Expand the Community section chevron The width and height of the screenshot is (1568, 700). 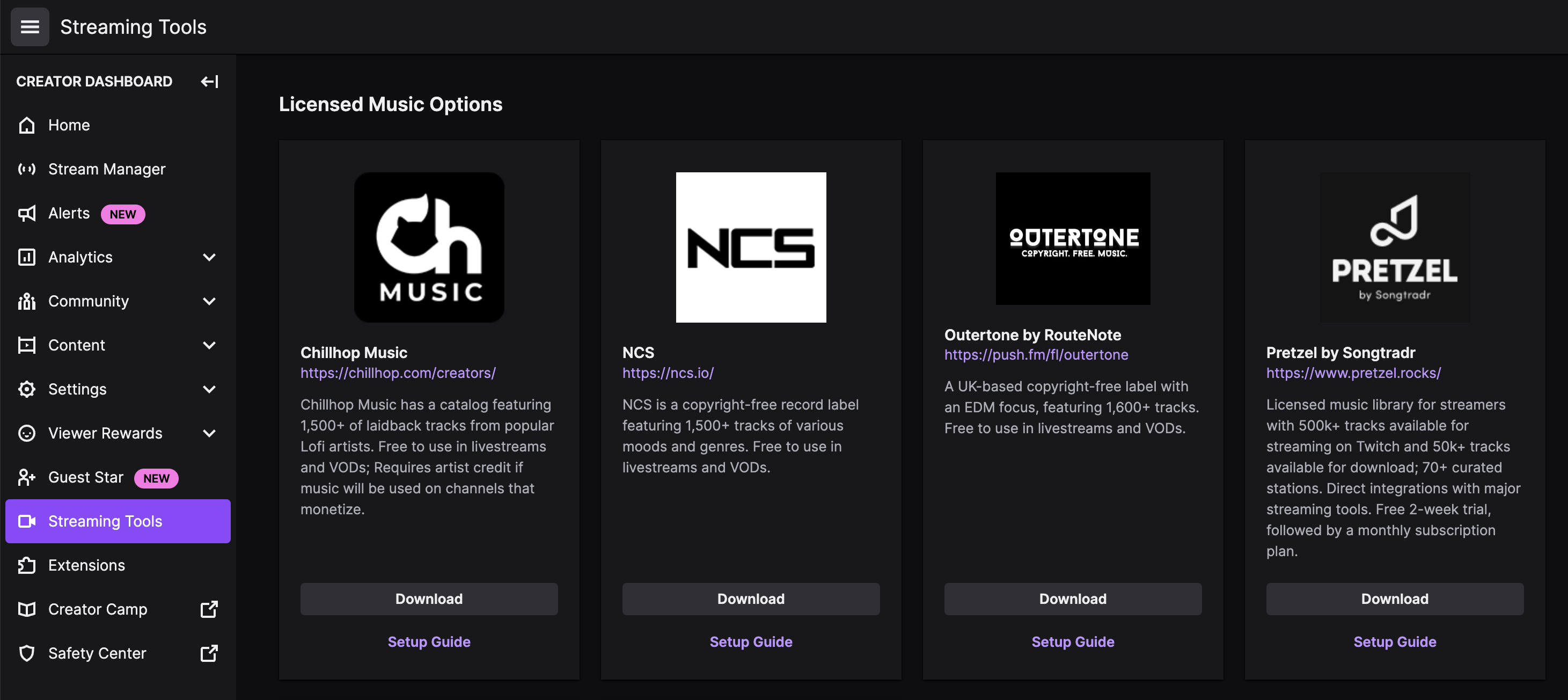[x=209, y=301]
